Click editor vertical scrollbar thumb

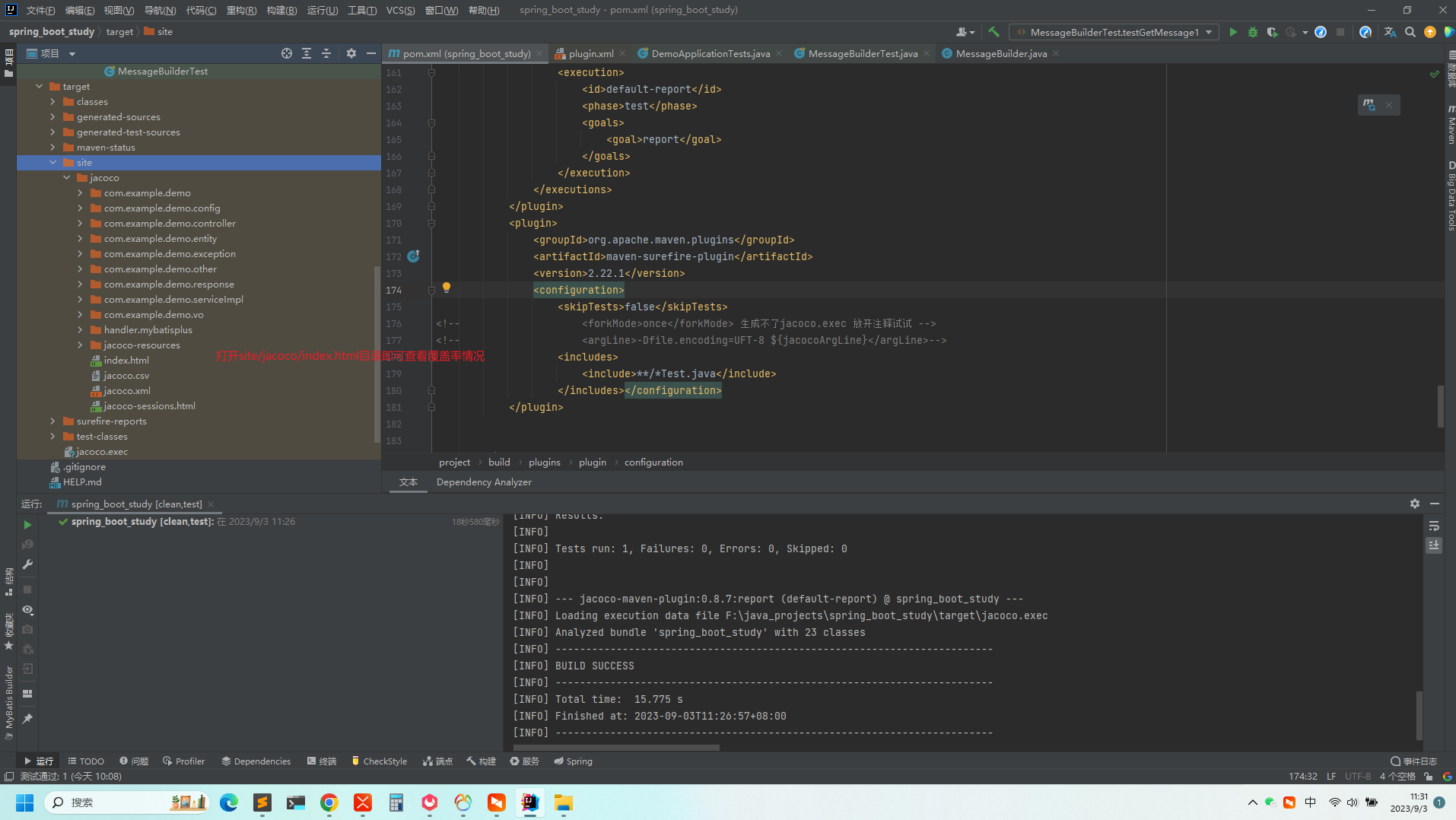[1440, 406]
